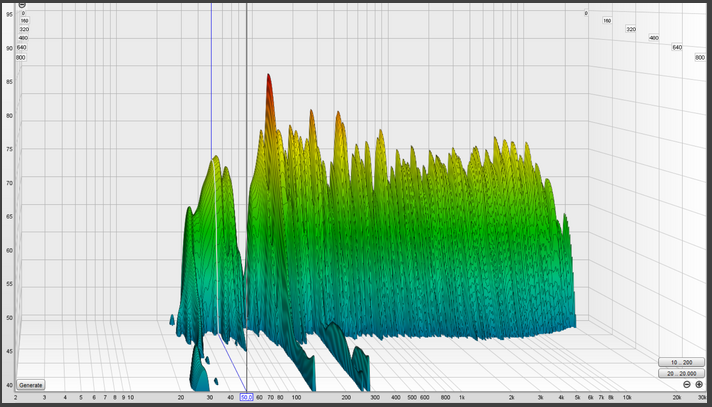Set frequency range to 10 .. 200
Screen dimensions: 712x407
[x=681, y=362]
